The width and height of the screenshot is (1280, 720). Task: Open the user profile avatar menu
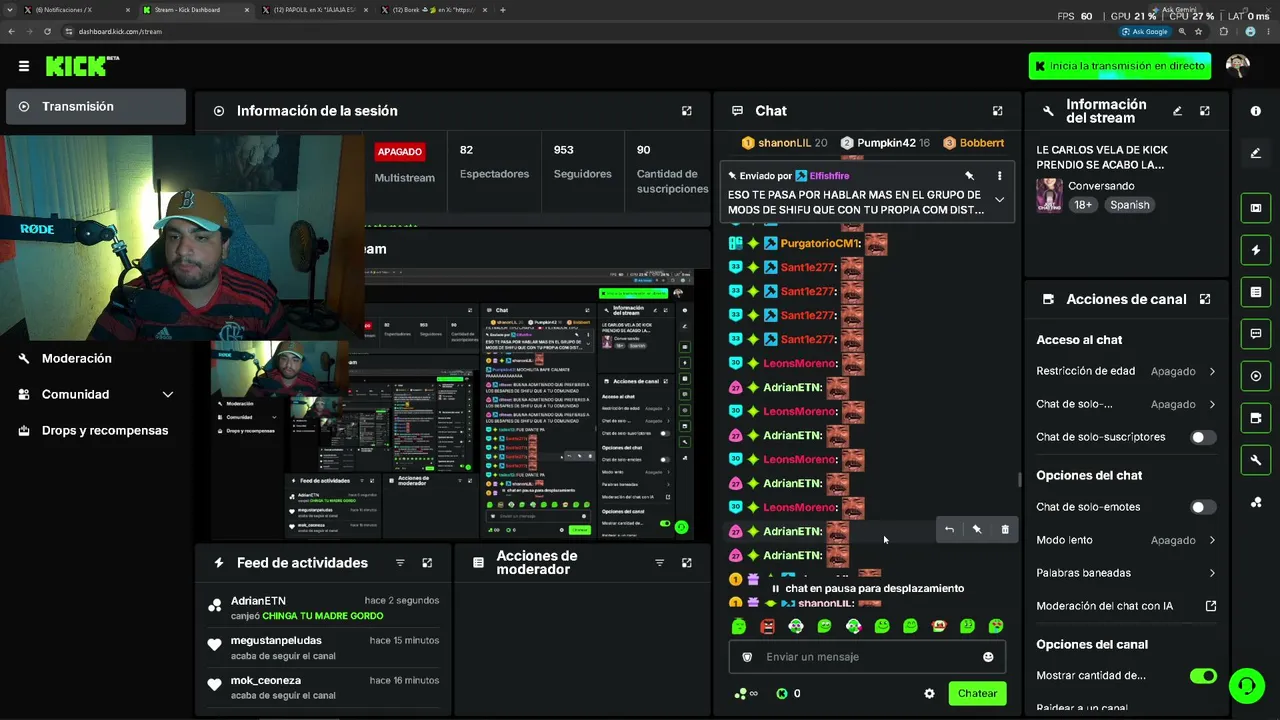1238,66
